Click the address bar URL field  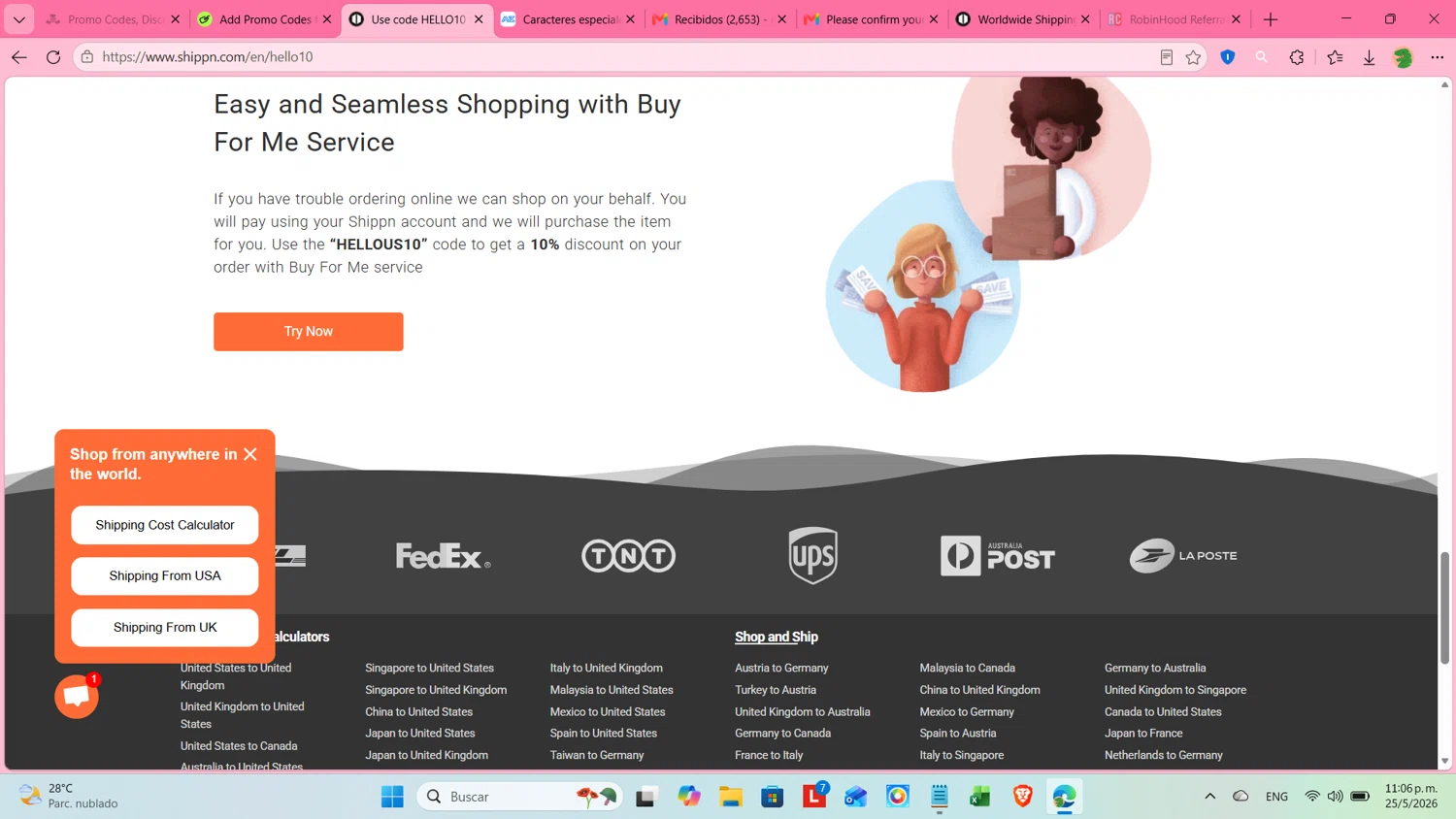621,57
